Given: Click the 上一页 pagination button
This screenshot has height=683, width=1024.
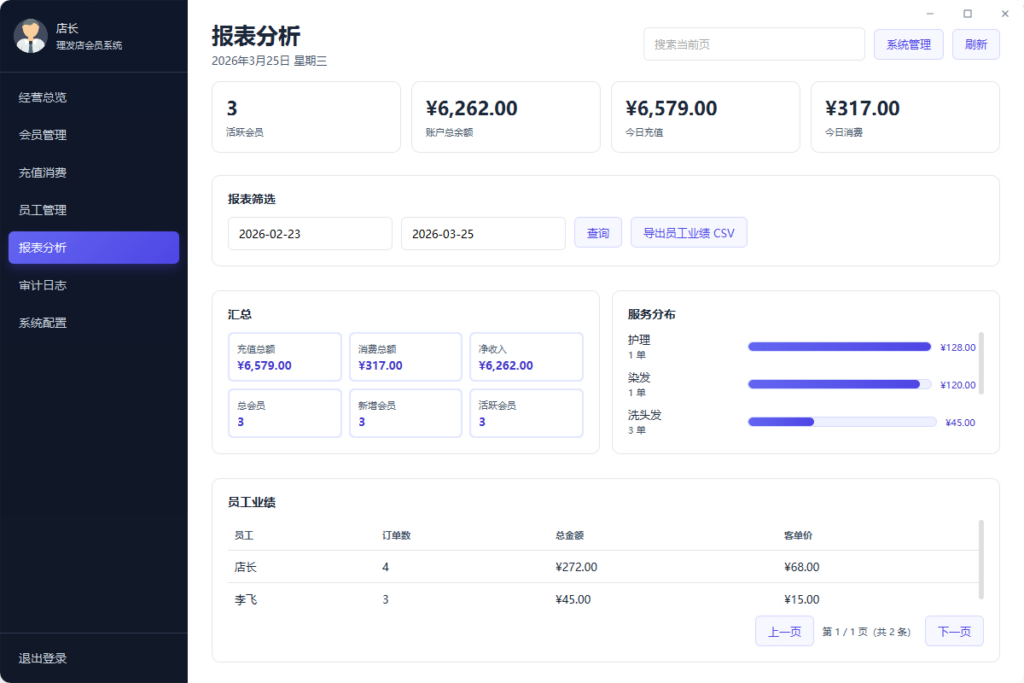Looking at the screenshot, I should pos(784,631).
